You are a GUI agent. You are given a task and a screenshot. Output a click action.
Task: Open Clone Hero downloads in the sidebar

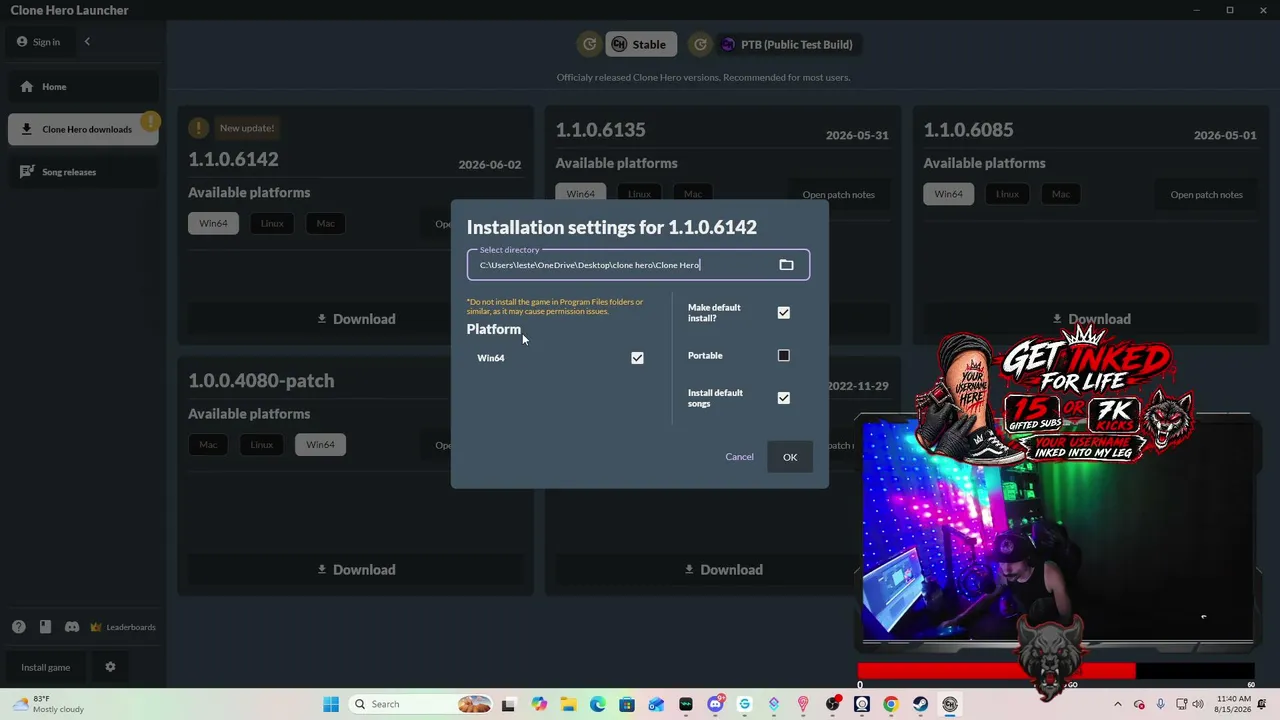83,129
